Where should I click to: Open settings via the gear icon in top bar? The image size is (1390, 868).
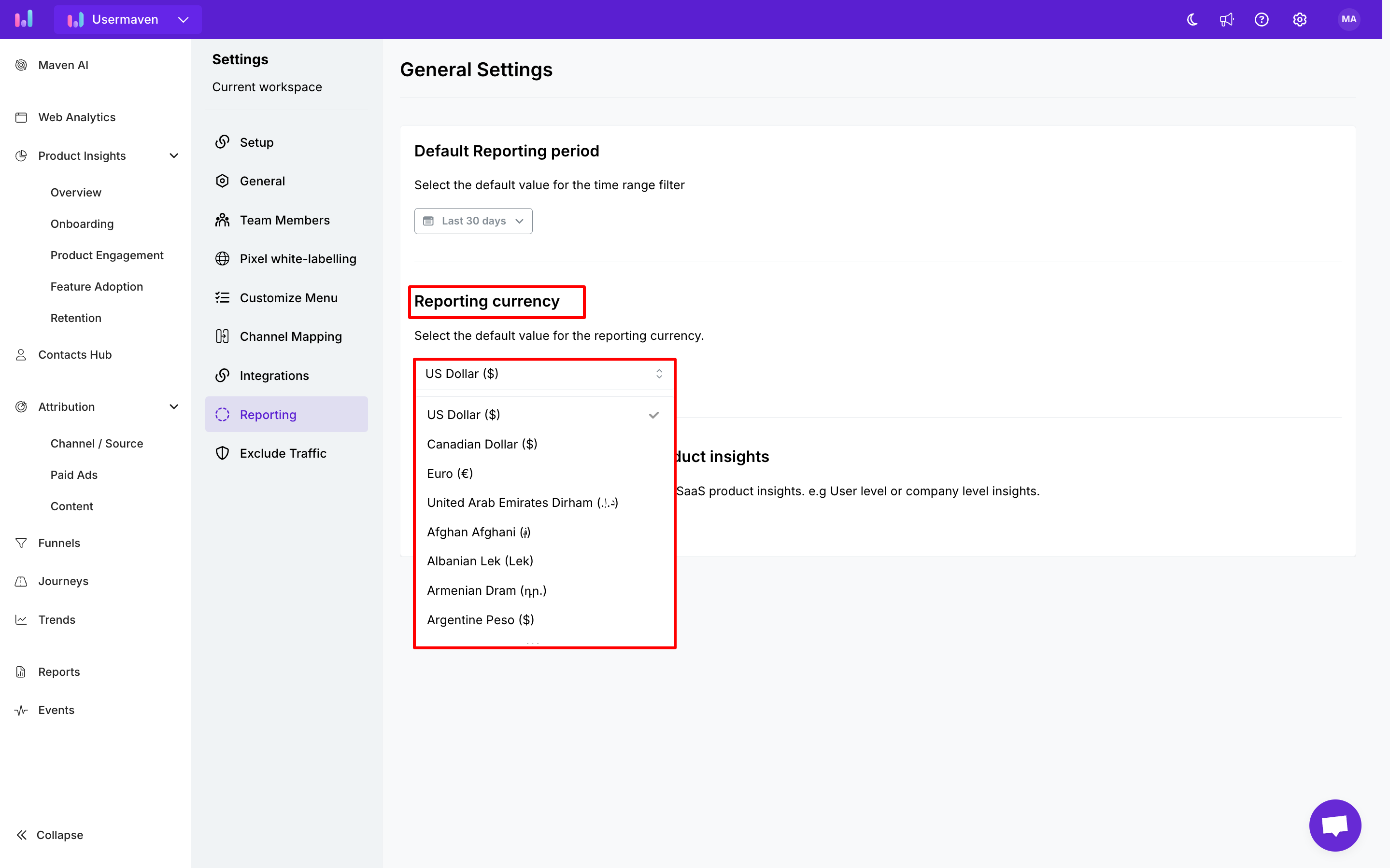pyautogui.click(x=1299, y=19)
